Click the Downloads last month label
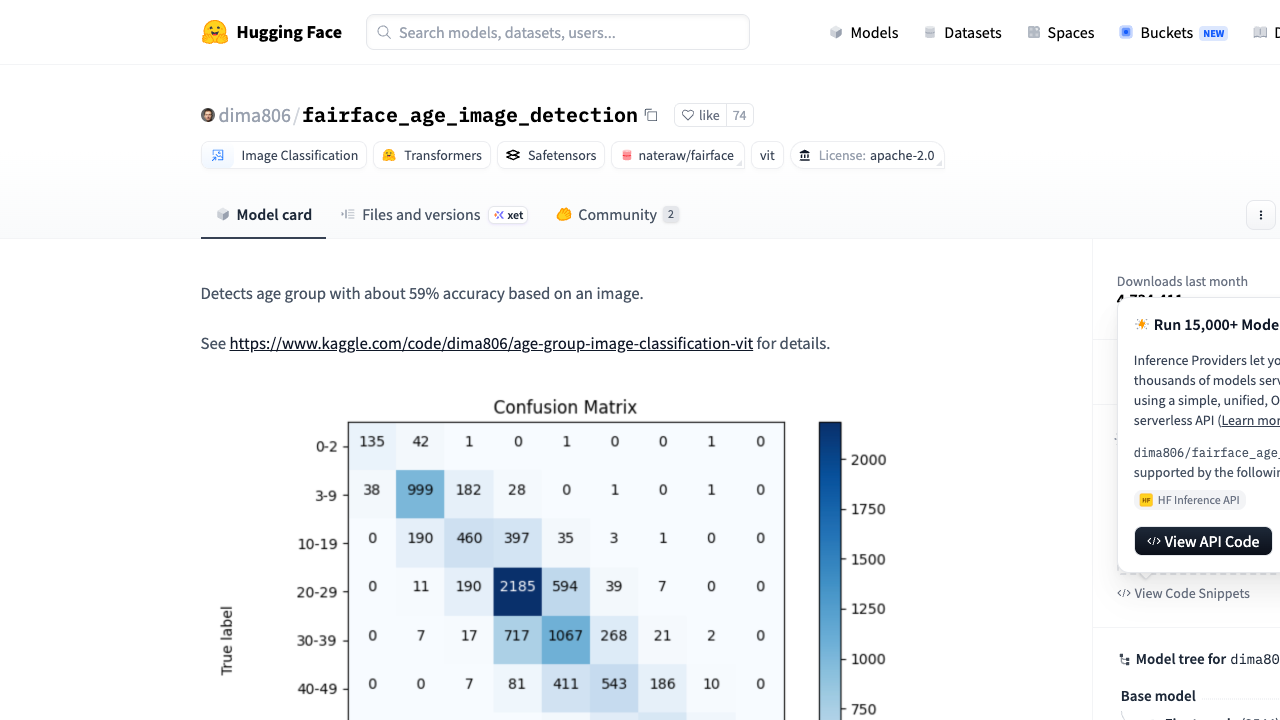The width and height of the screenshot is (1280, 720). (1182, 281)
